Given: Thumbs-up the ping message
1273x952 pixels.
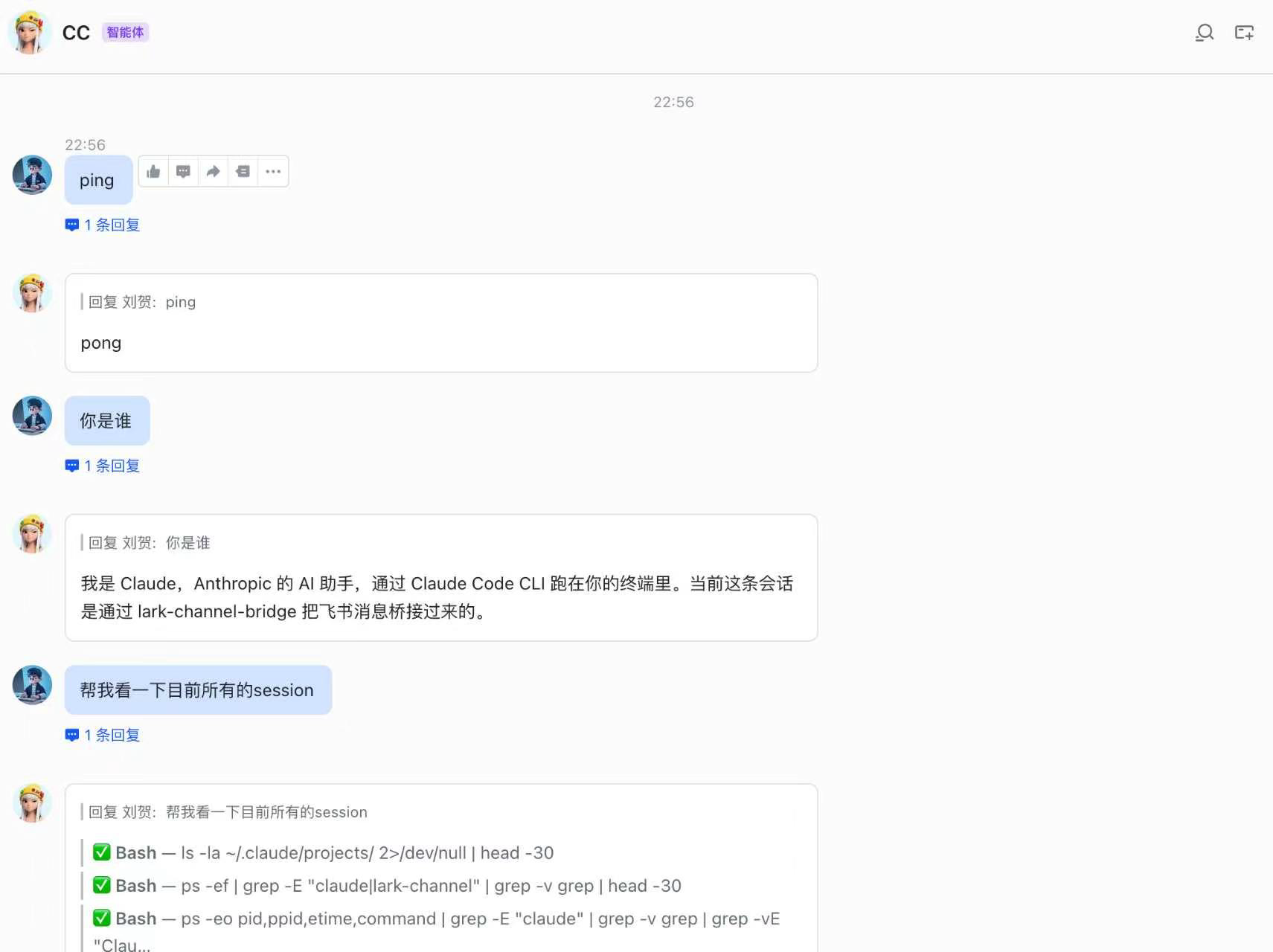Looking at the screenshot, I should coord(153,172).
